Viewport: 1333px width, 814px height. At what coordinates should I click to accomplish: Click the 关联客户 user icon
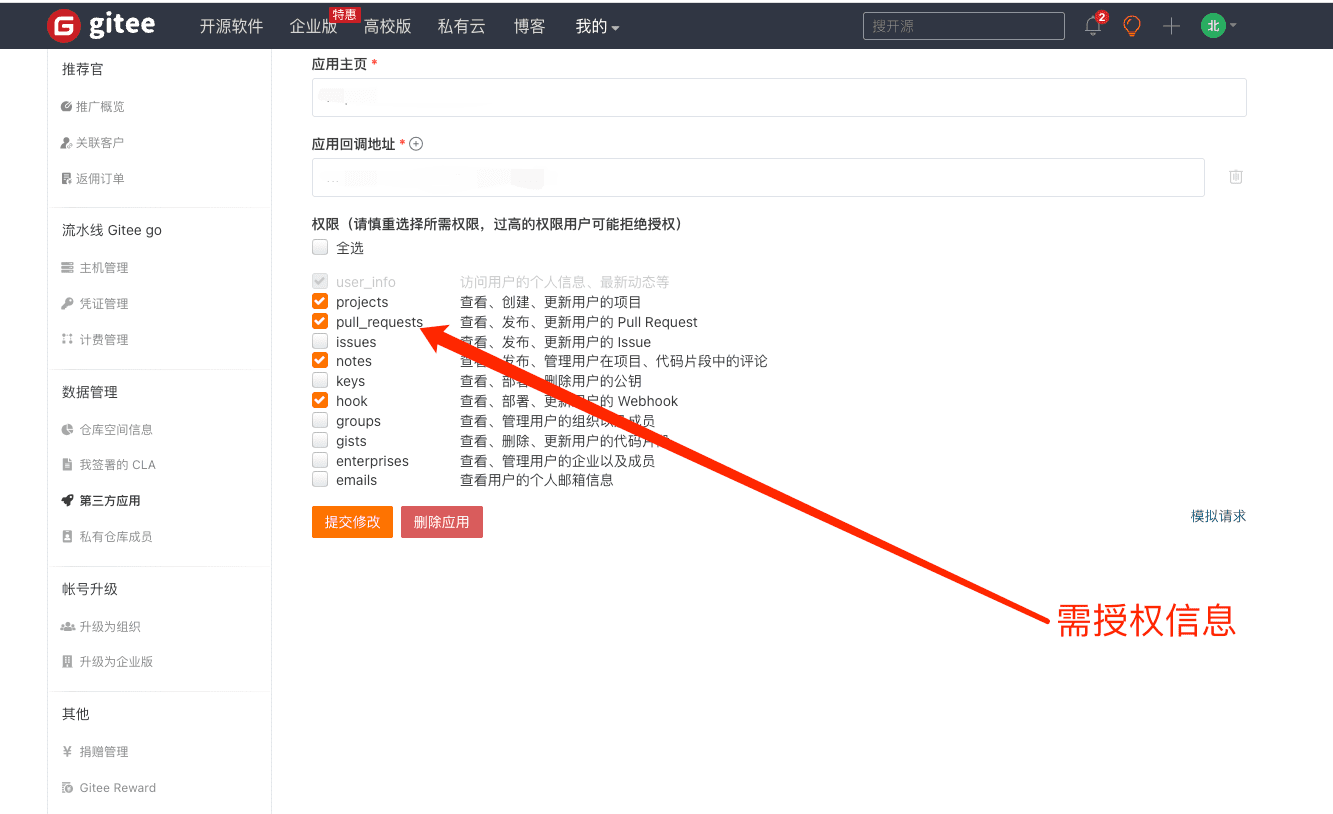coord(67,143)
